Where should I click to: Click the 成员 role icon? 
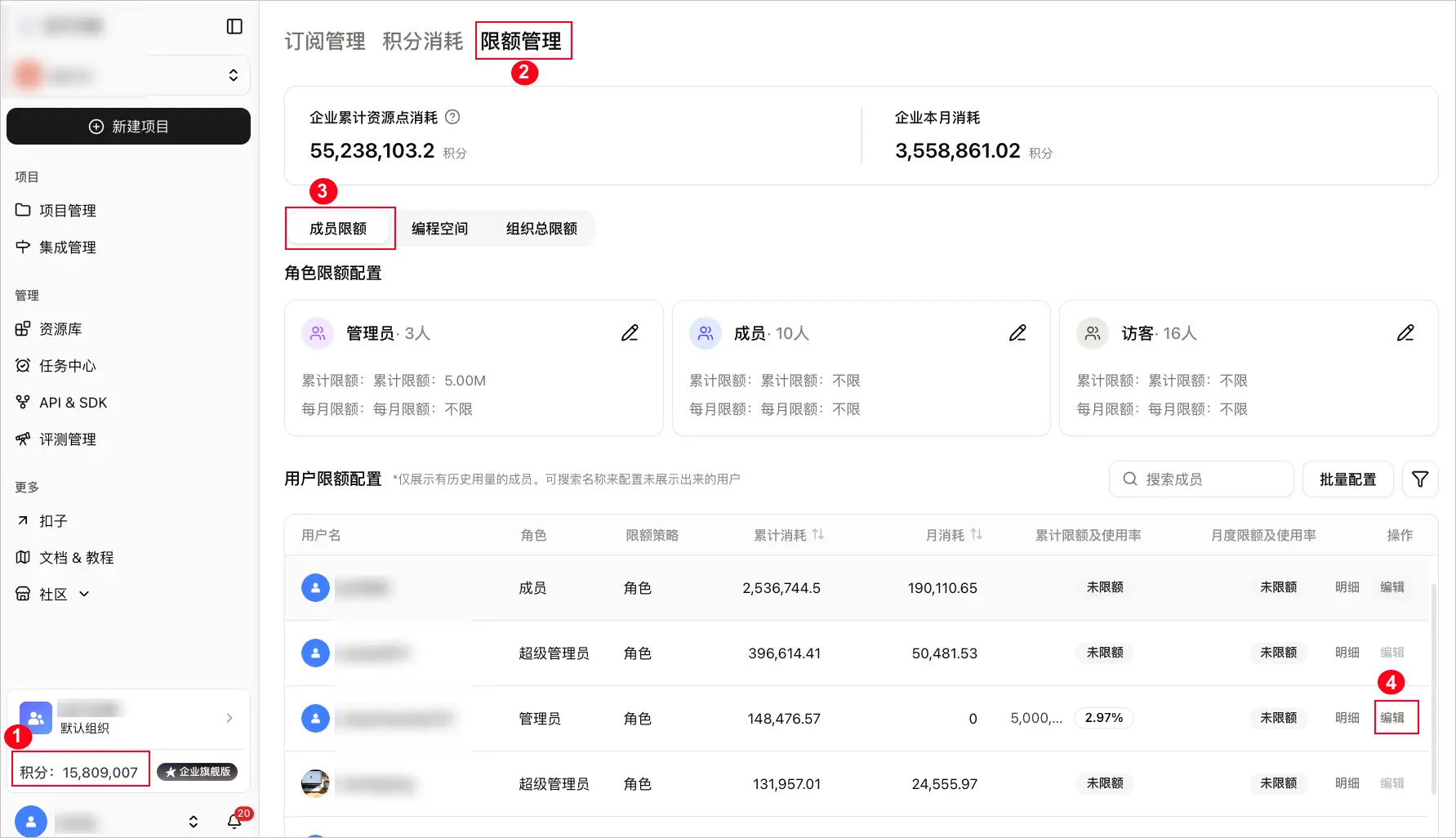pyautogui.click(x=706, y=333)
